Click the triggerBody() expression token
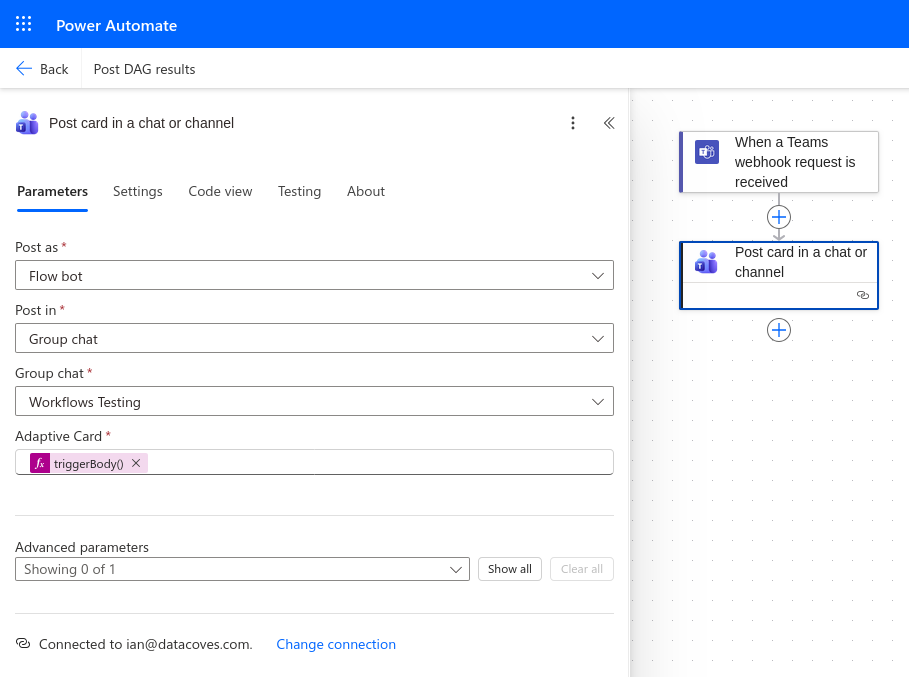This screenshot has width=909, height=677. click(89, 463)
